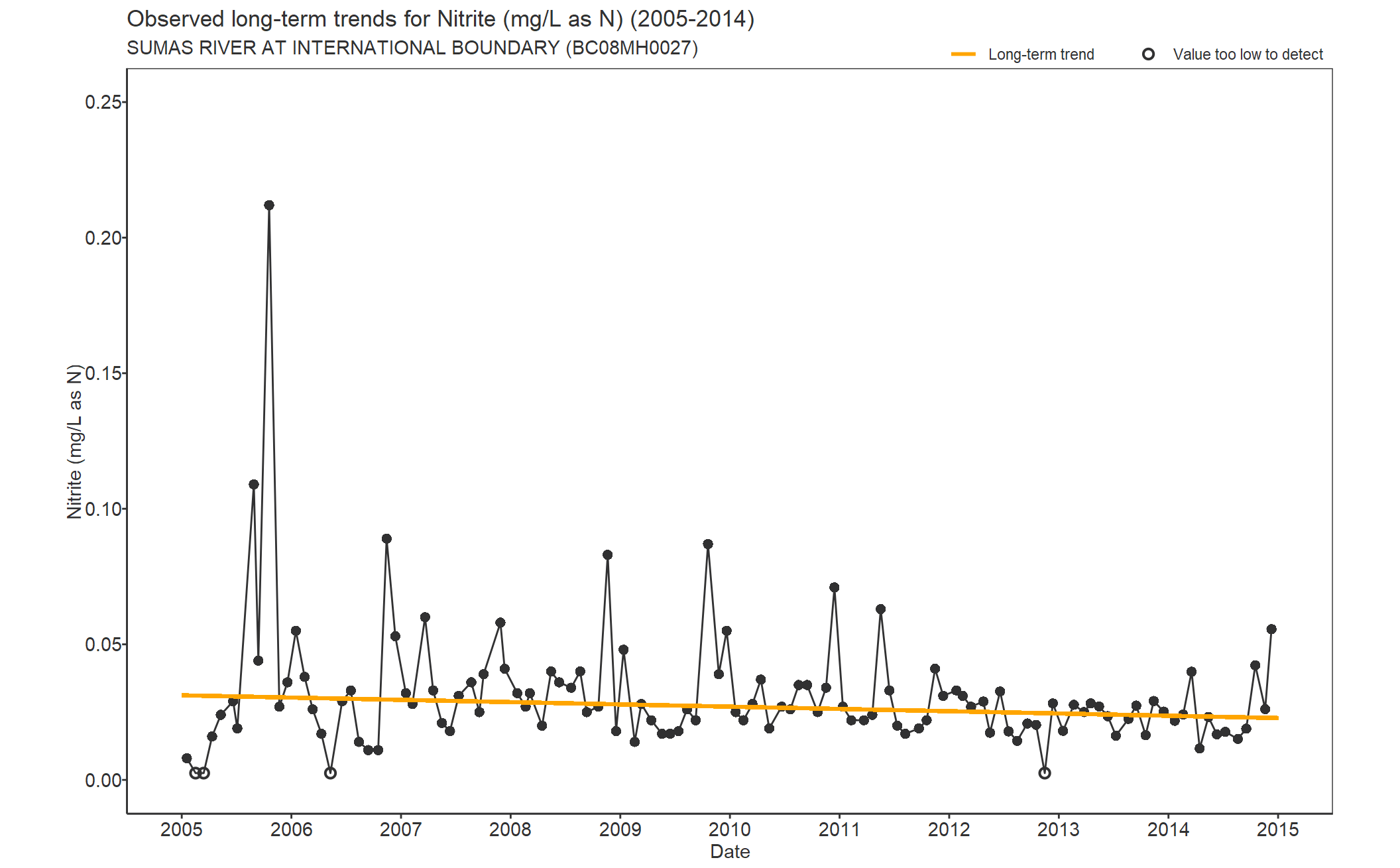Click the x-axis label 2005

[182, 830]
